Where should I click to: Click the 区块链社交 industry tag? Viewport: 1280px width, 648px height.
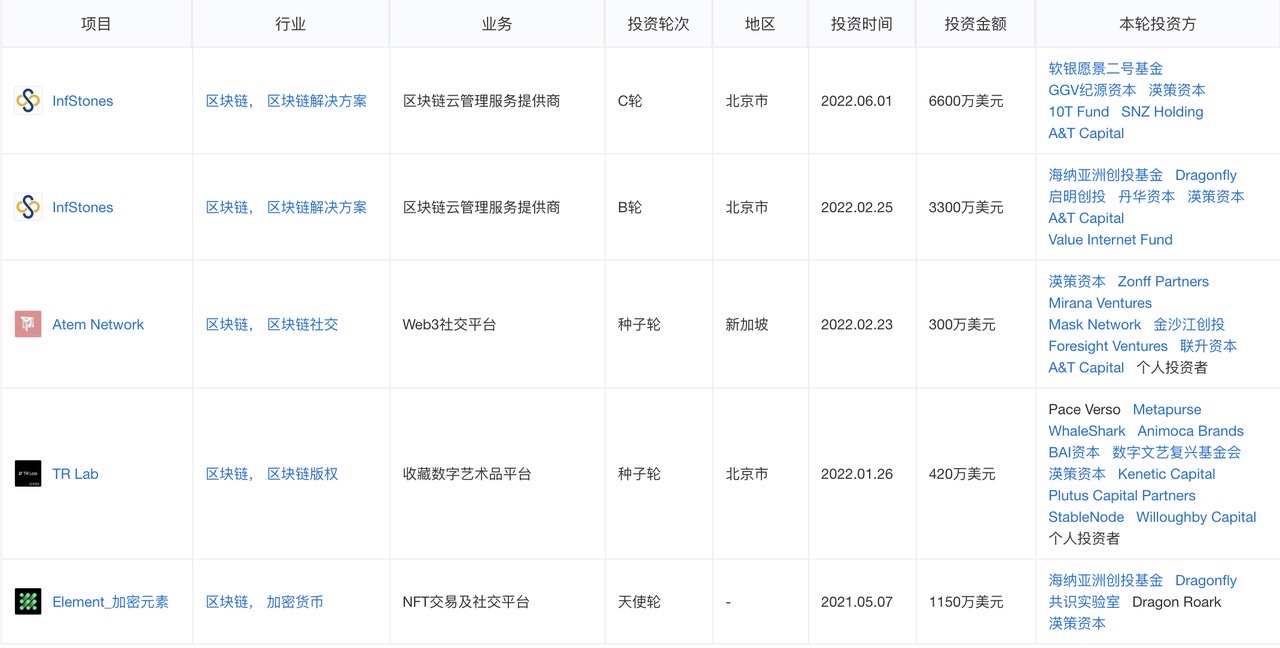coord(302,324)
